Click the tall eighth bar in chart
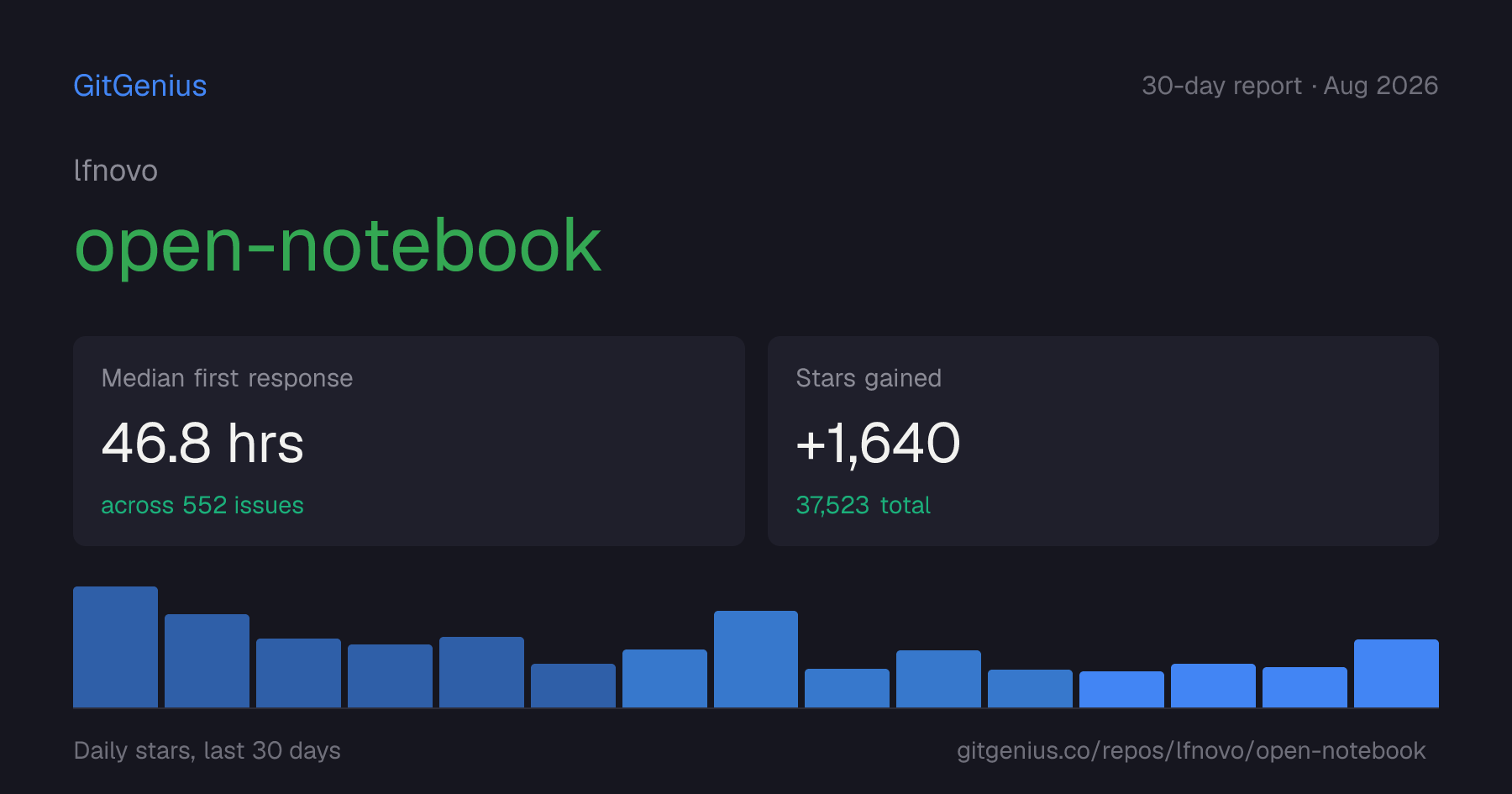The width and height of the screenshot is (1512, 794). coord(756,659)
